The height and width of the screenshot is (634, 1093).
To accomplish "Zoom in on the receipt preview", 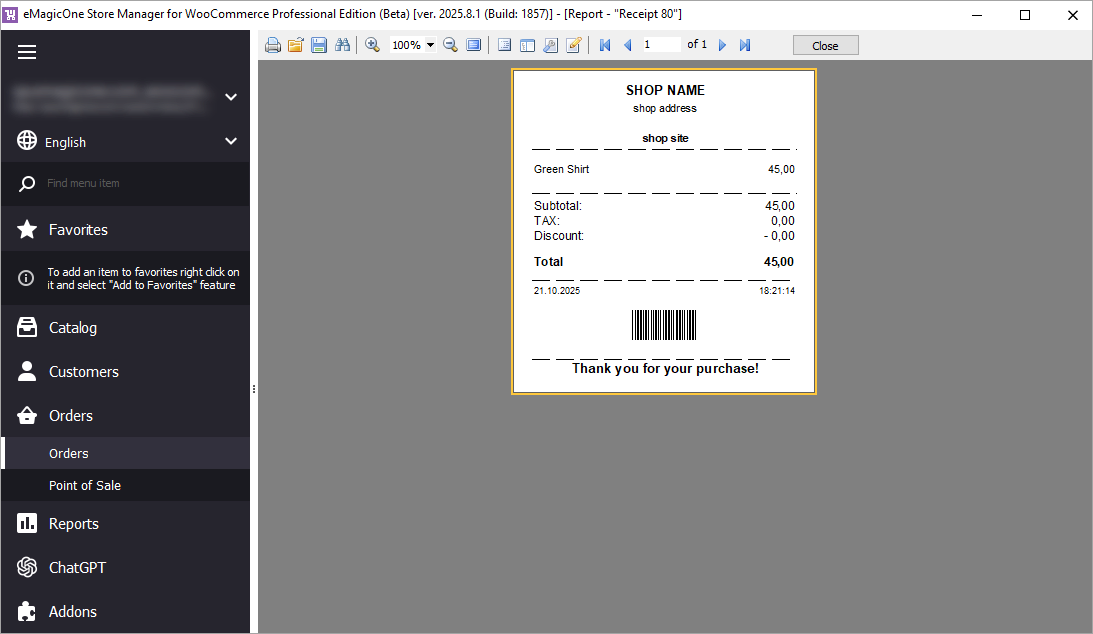I will [372, 44].
